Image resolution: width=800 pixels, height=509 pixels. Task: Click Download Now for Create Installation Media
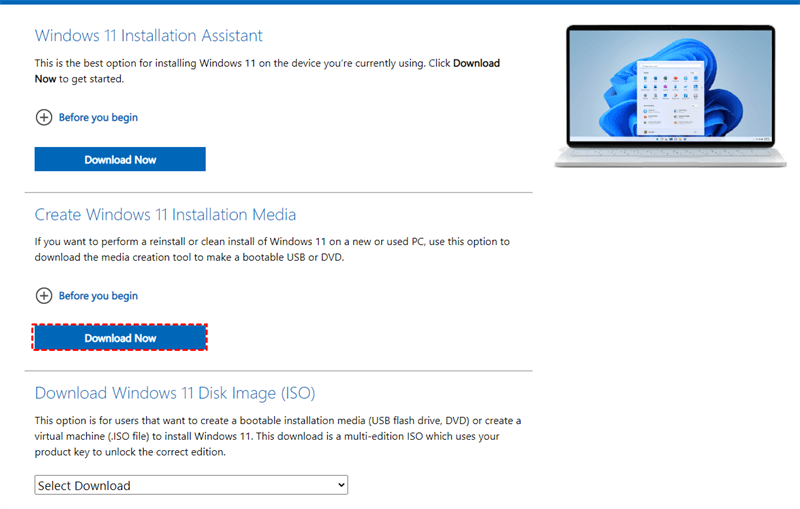tap(120, 338)
